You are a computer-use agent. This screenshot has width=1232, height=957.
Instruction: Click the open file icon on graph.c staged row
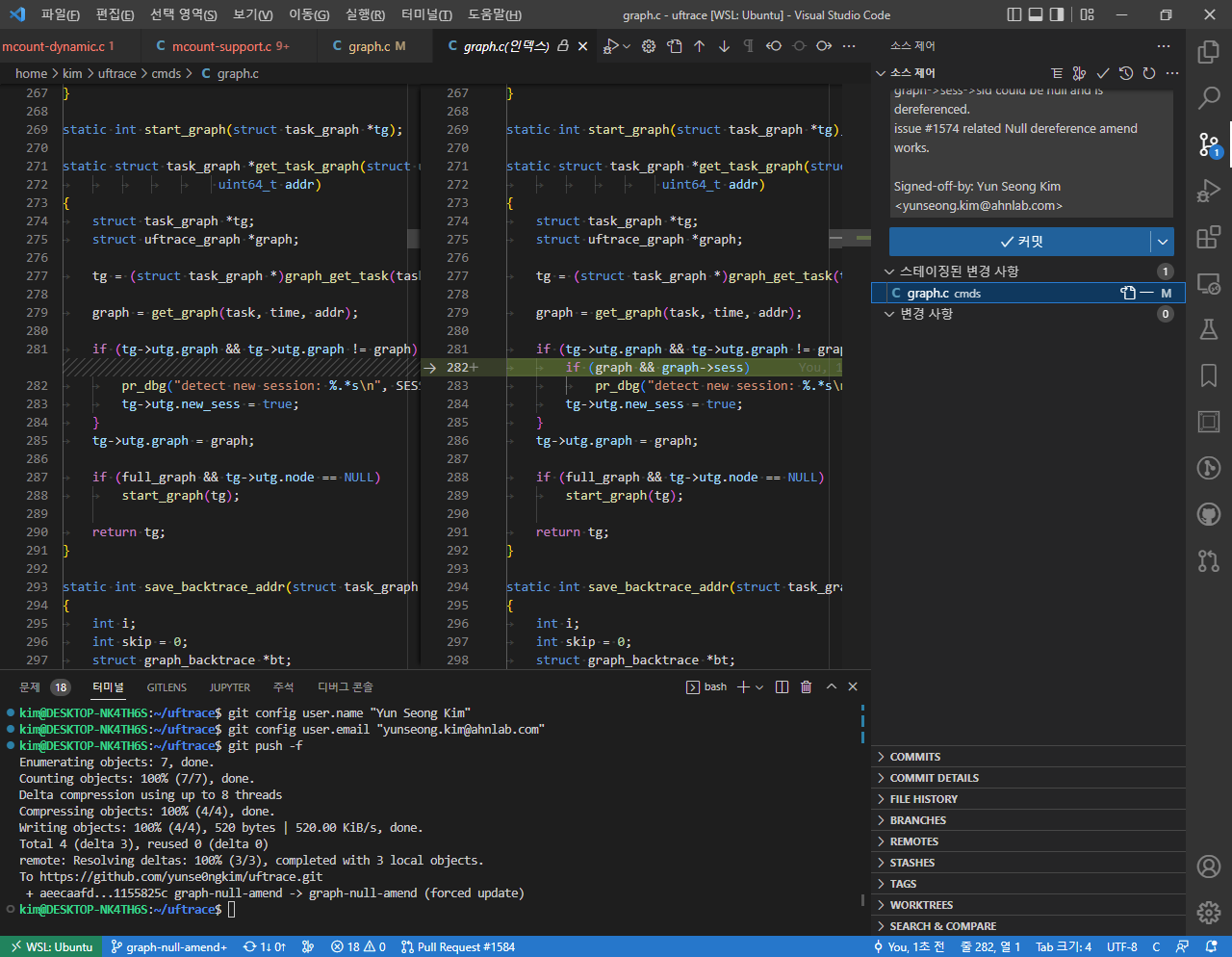point(1128,293)
